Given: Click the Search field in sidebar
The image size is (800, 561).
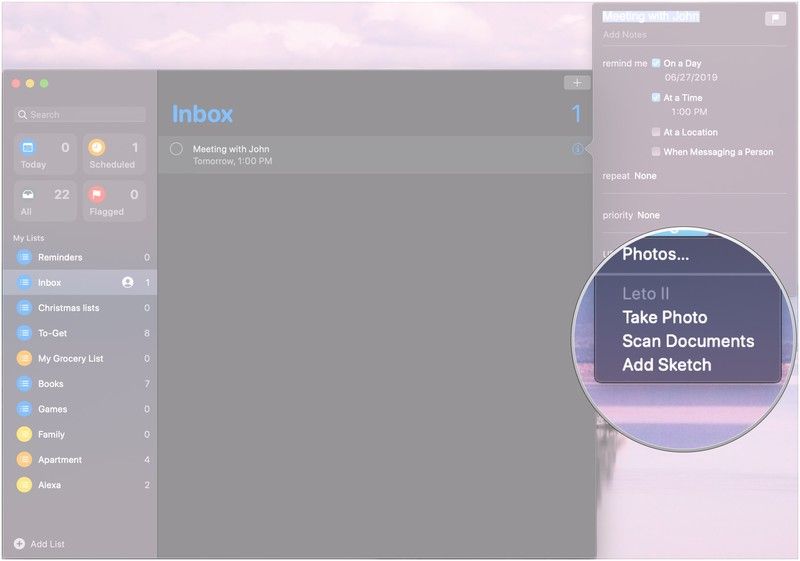Looking at the screenshot, I should point(80,115).
